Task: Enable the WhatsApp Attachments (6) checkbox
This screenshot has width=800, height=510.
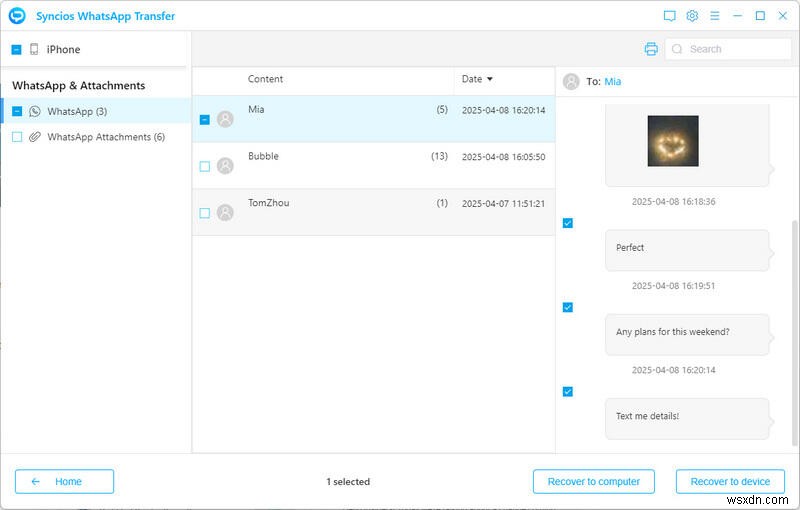Action: [17, 137]
